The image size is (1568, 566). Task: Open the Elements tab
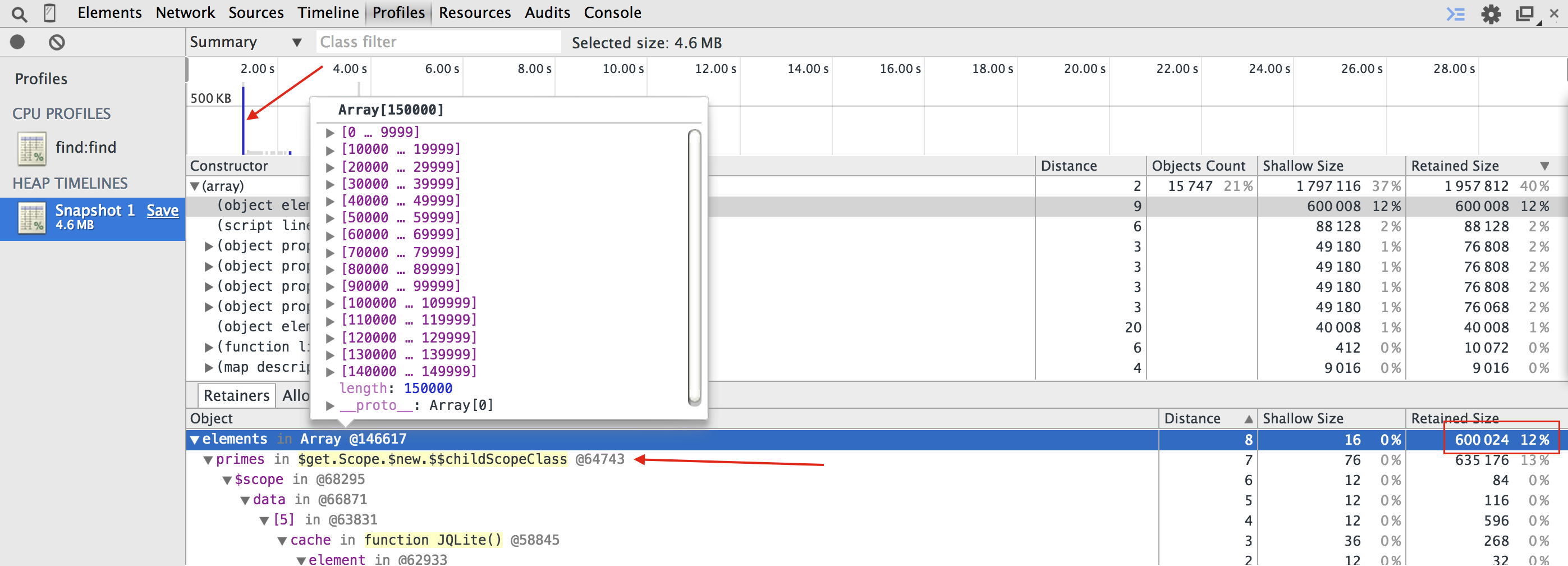click(x=109, y=13)
